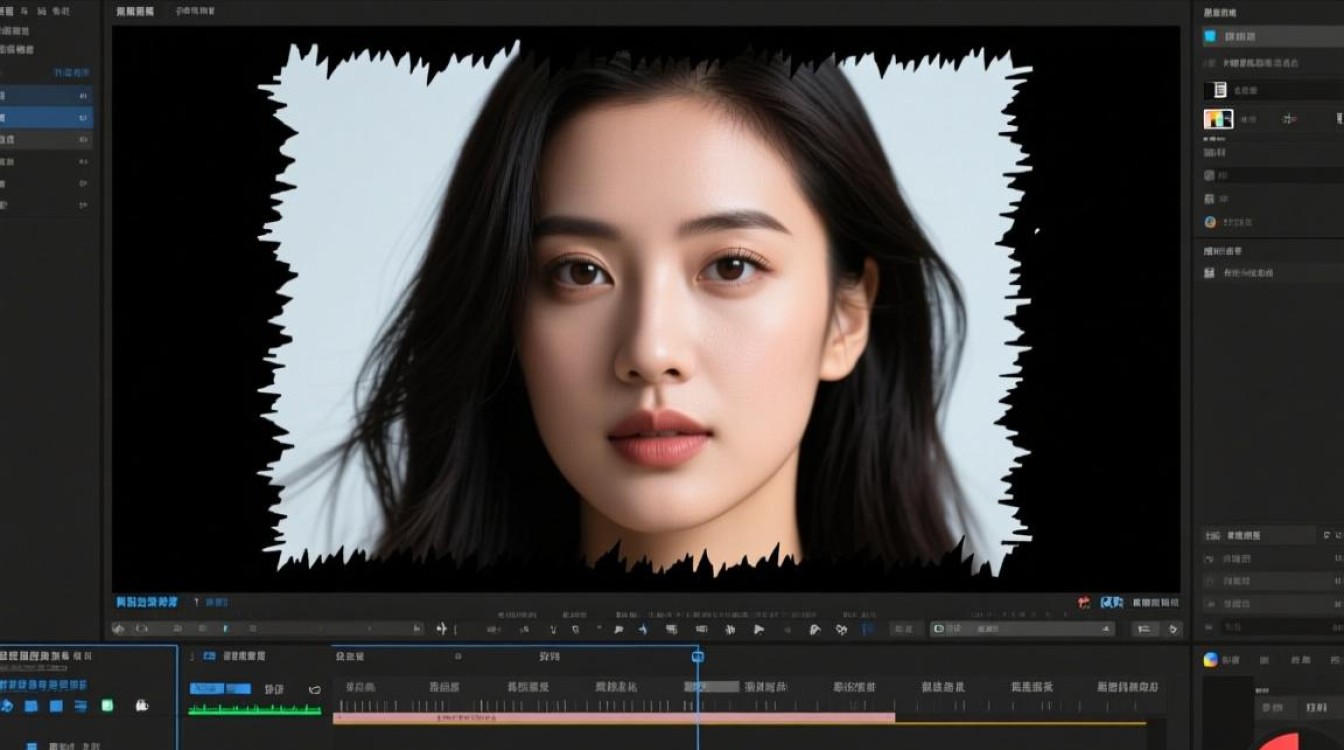
Task: Click the red icon below preview's right corner
Action: (x=1084, y=602)
